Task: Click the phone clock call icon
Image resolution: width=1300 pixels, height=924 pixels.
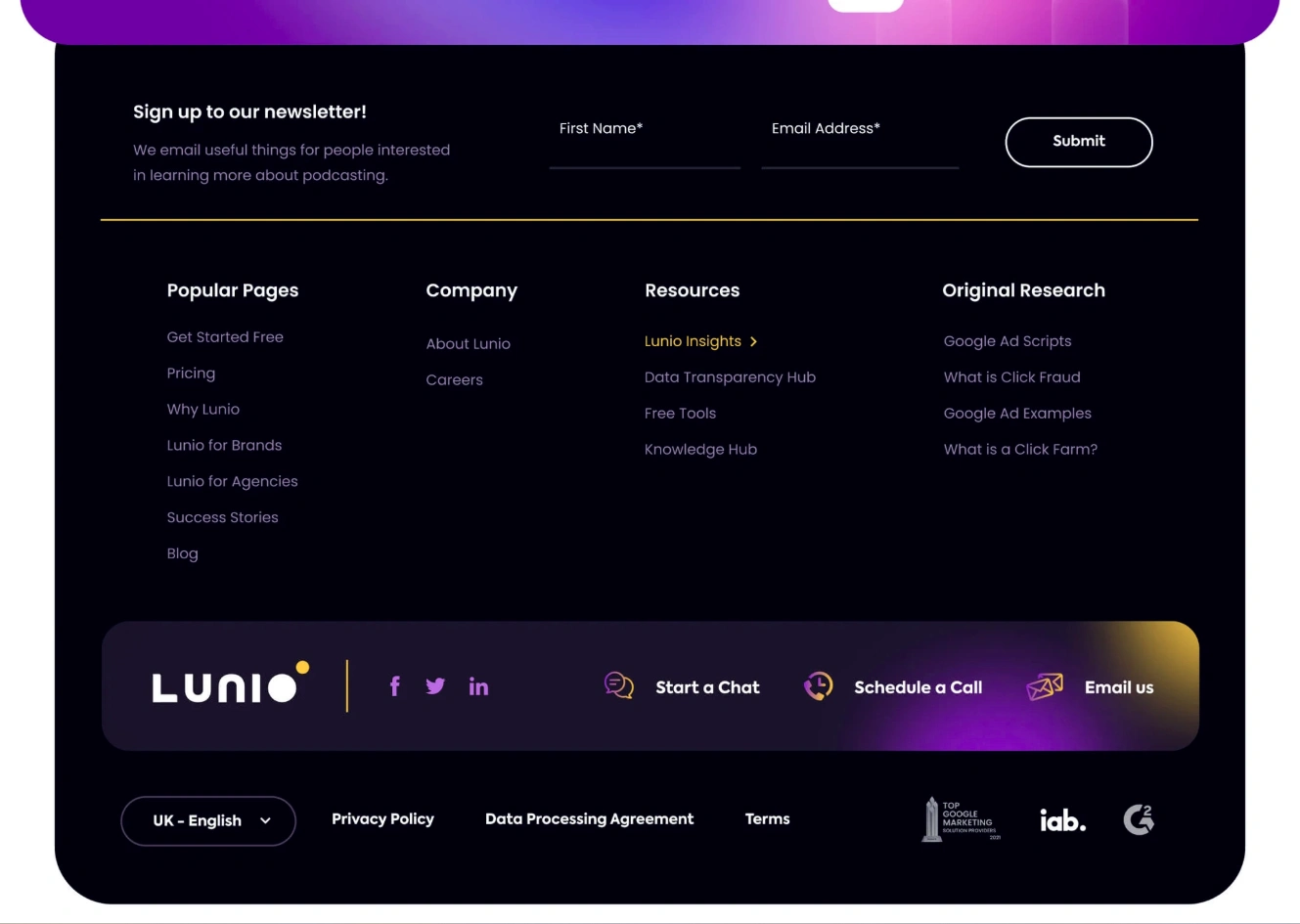Action: [819, 685]
